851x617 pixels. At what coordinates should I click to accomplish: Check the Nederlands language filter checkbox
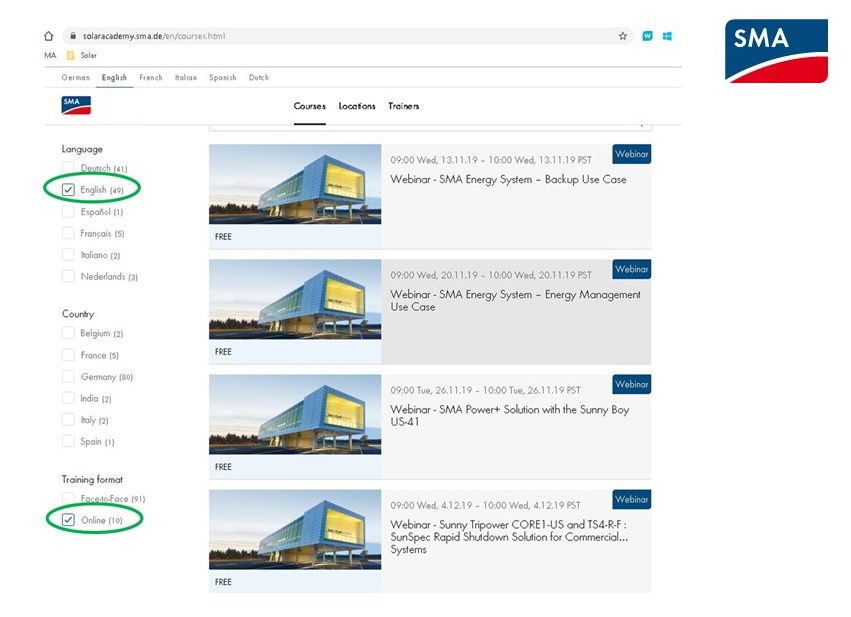pyautogui.click(x=68, y=276)
